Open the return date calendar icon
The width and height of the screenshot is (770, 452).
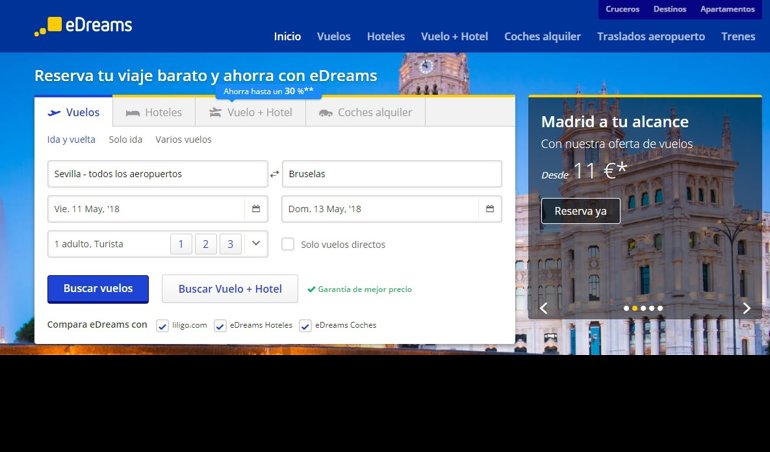click(490, 209)
